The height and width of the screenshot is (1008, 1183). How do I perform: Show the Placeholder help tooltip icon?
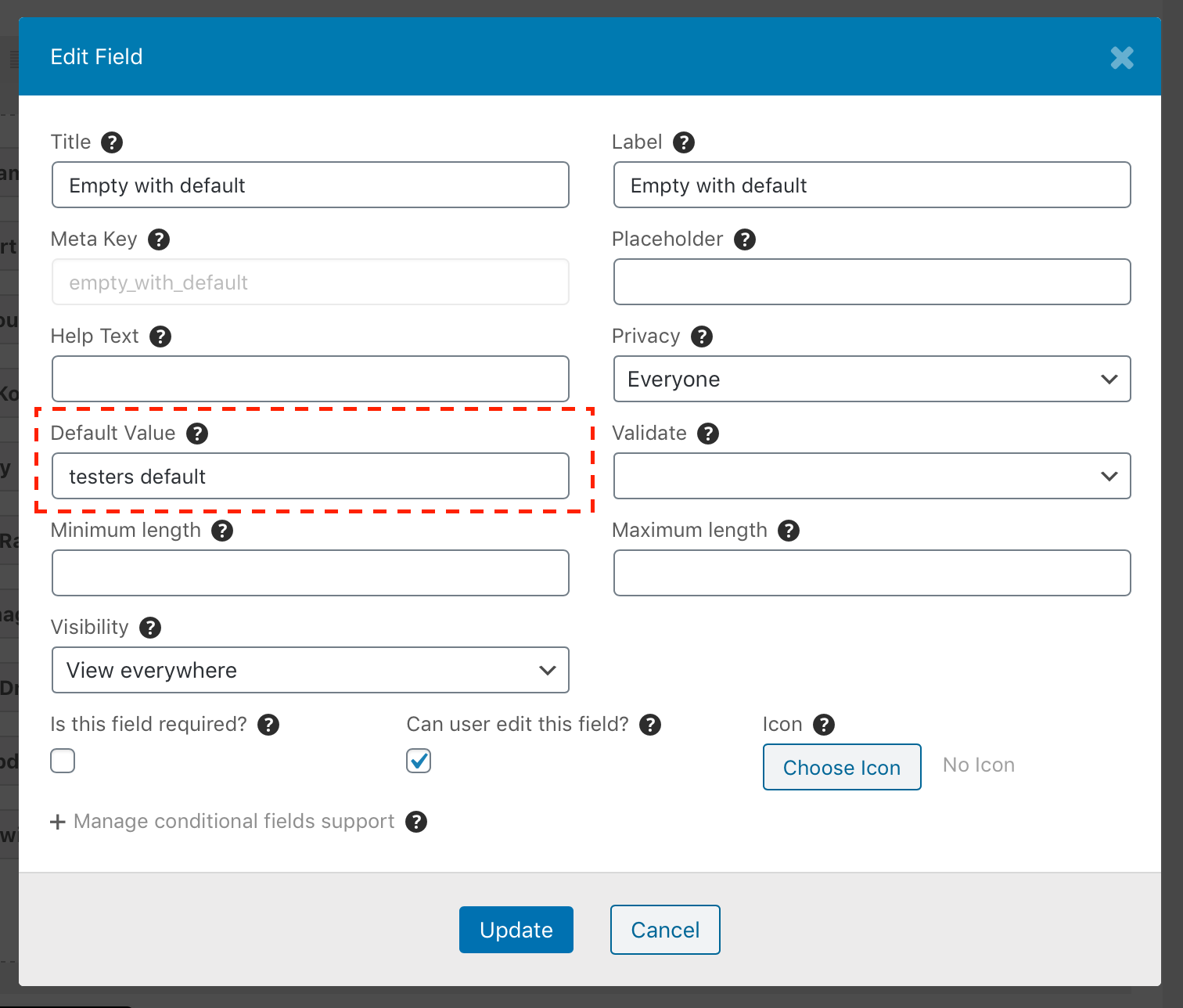(745, 239)
